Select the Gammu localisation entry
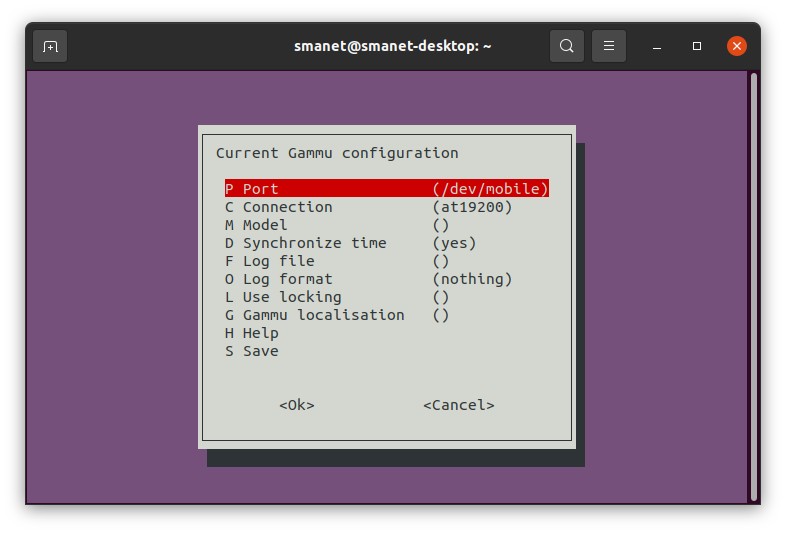This screenshot has height=533, width=786. coord(386,315)
